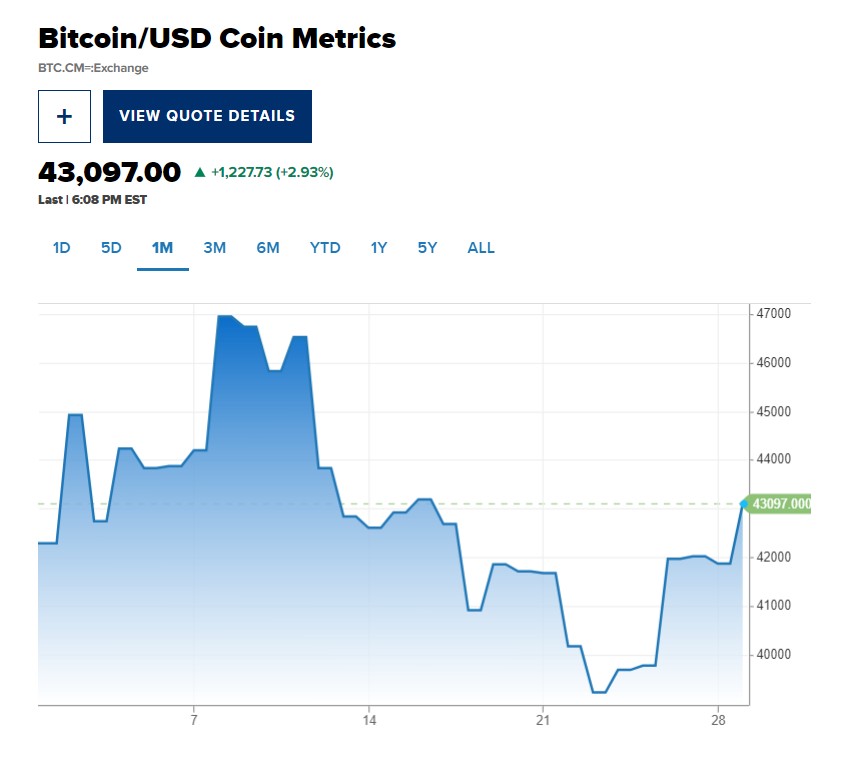Switch to the 1Y chart view
The height and width of the screenshot is (766, 847).
[x=378, y=248]
